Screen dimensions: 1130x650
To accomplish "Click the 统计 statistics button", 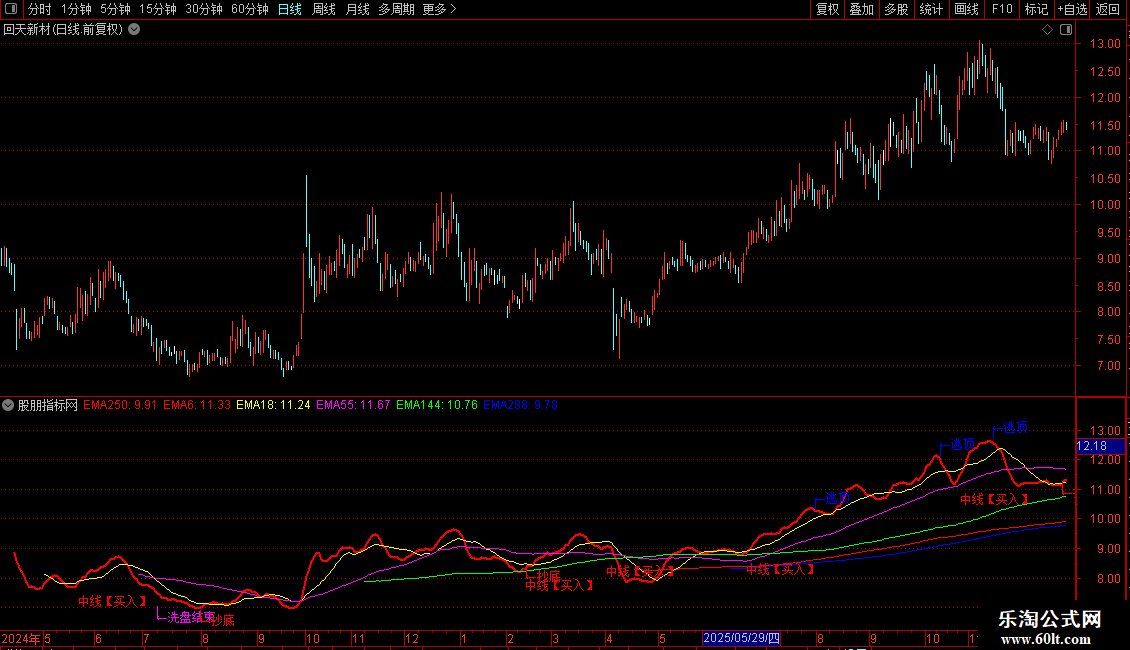I will pos(931,9).
